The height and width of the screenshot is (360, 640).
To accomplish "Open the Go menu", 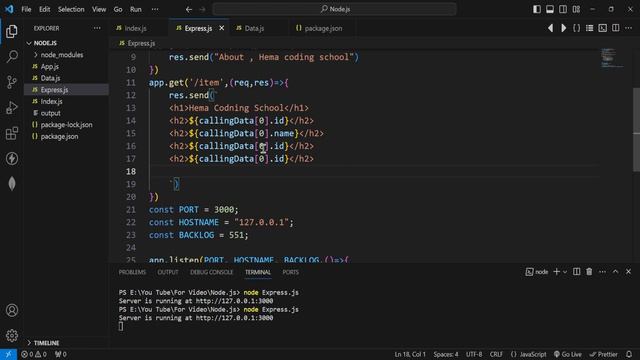I will 118,9.
